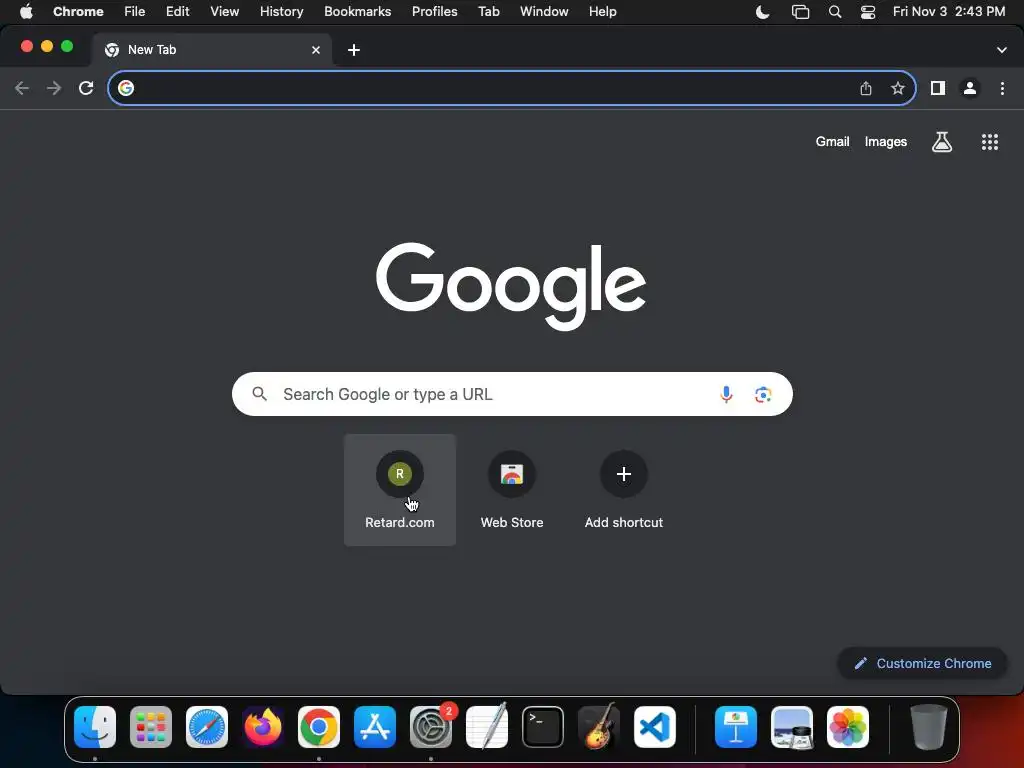Open the File menu

(x=135, y=12)
